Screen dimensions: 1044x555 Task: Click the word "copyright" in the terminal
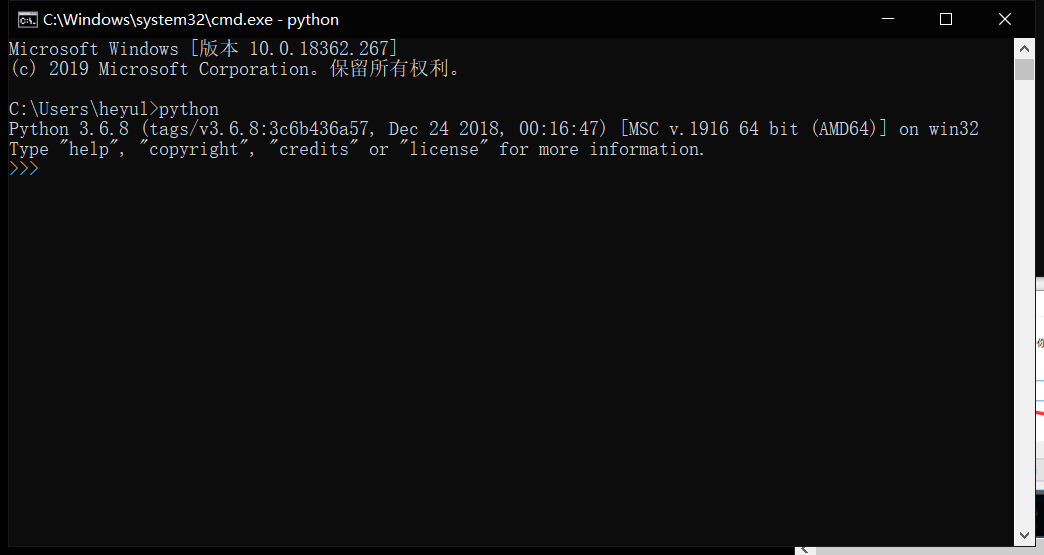click(194, 149)
